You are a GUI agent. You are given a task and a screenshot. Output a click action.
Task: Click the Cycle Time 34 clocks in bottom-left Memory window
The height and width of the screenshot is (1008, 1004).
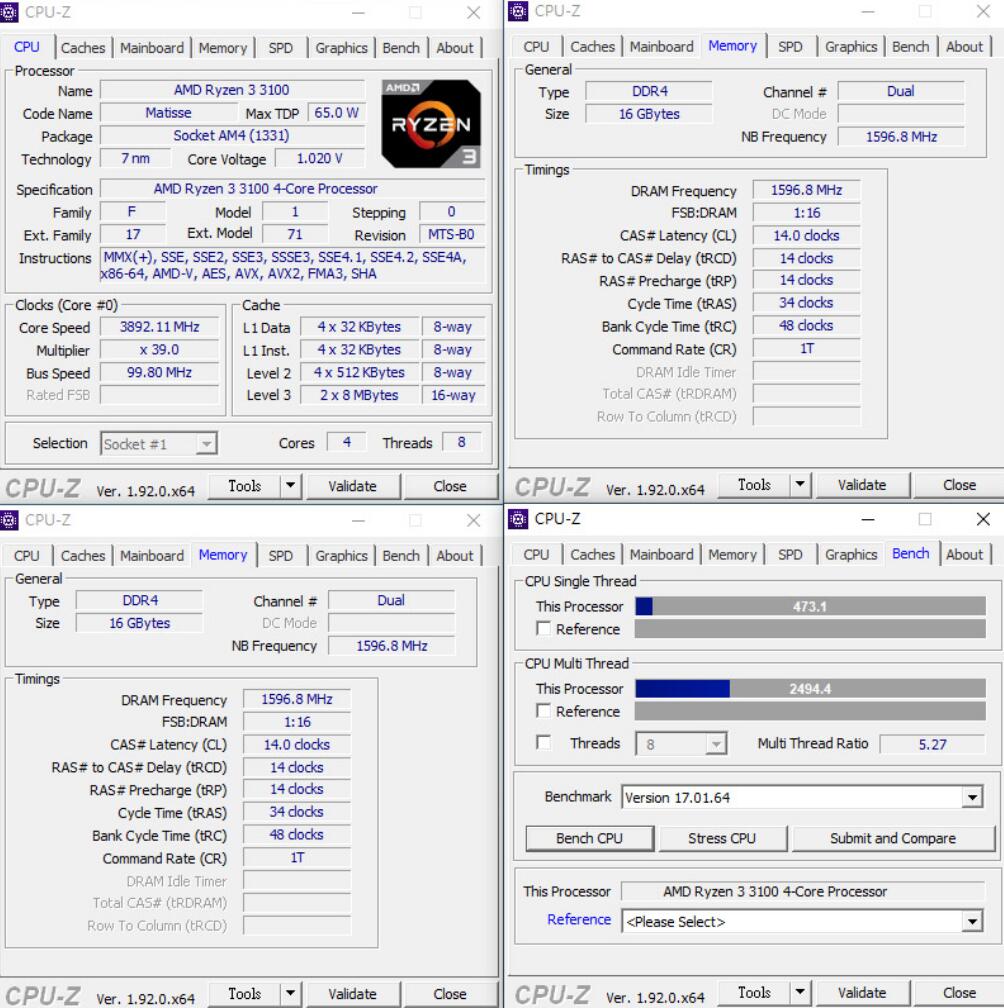click(x=297, y=812)
